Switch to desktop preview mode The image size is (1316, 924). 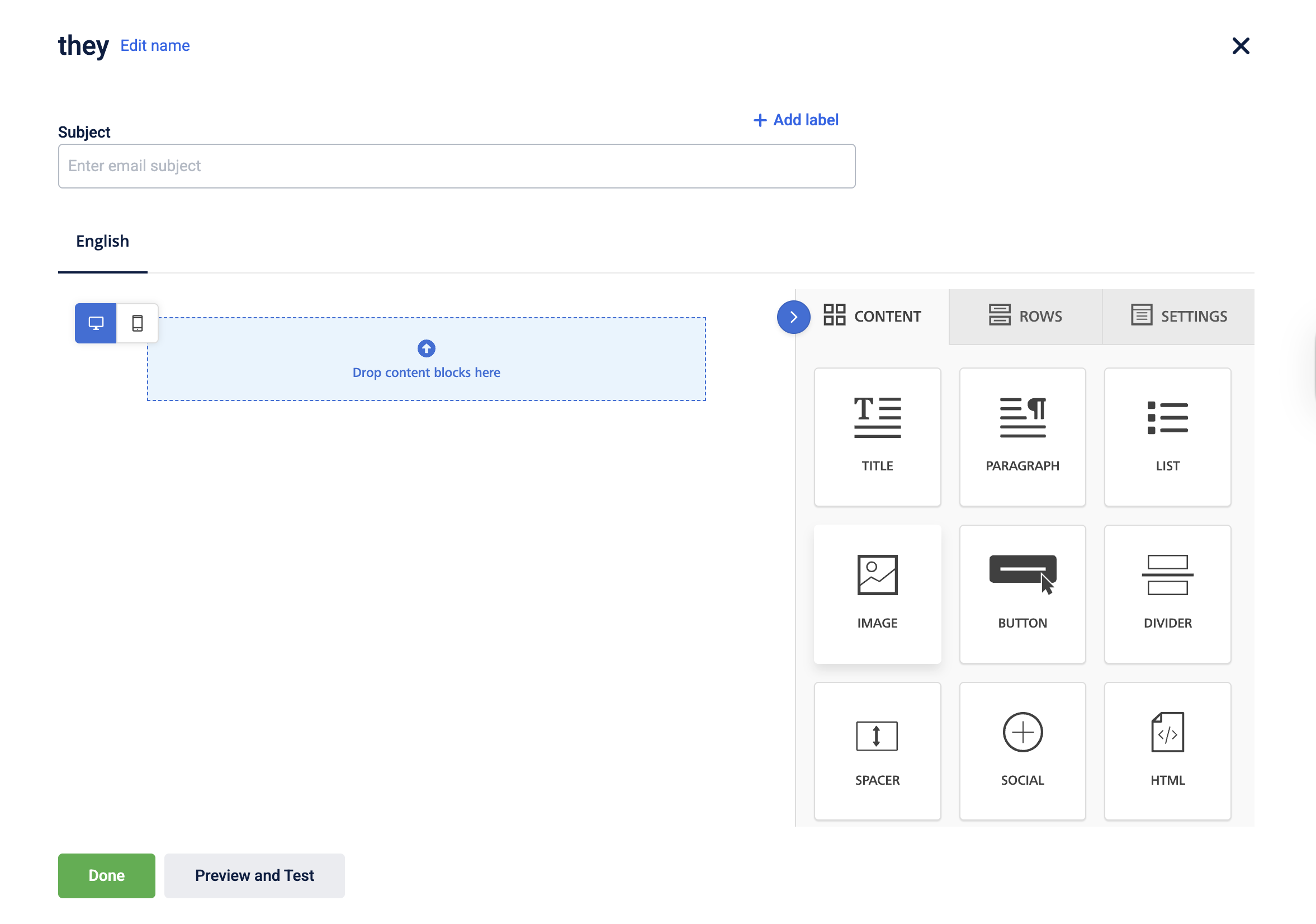coord(96,323)
